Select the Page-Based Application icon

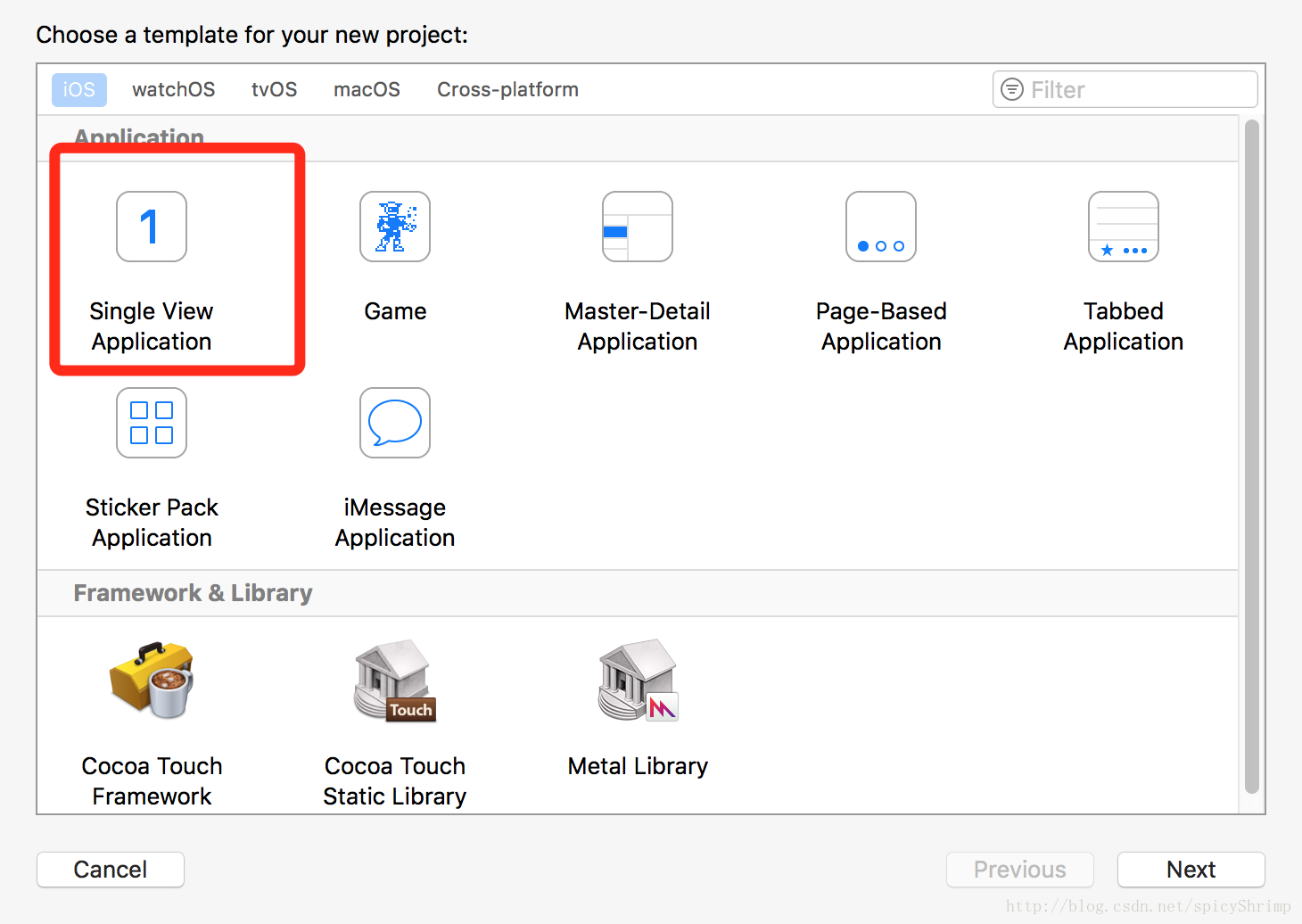881,227
